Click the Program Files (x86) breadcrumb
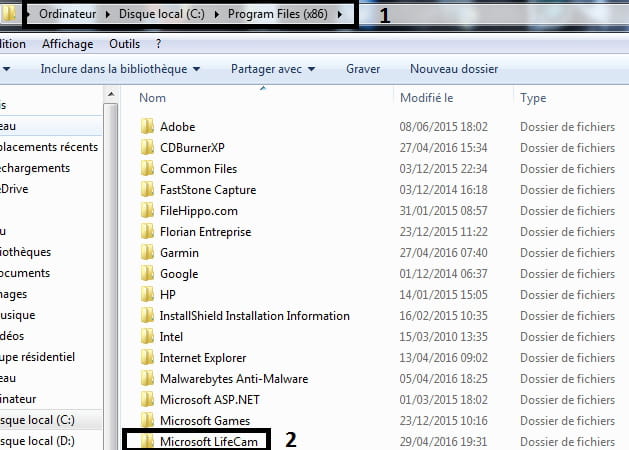The width and height of the screenshot is (629, 450). 278,14
